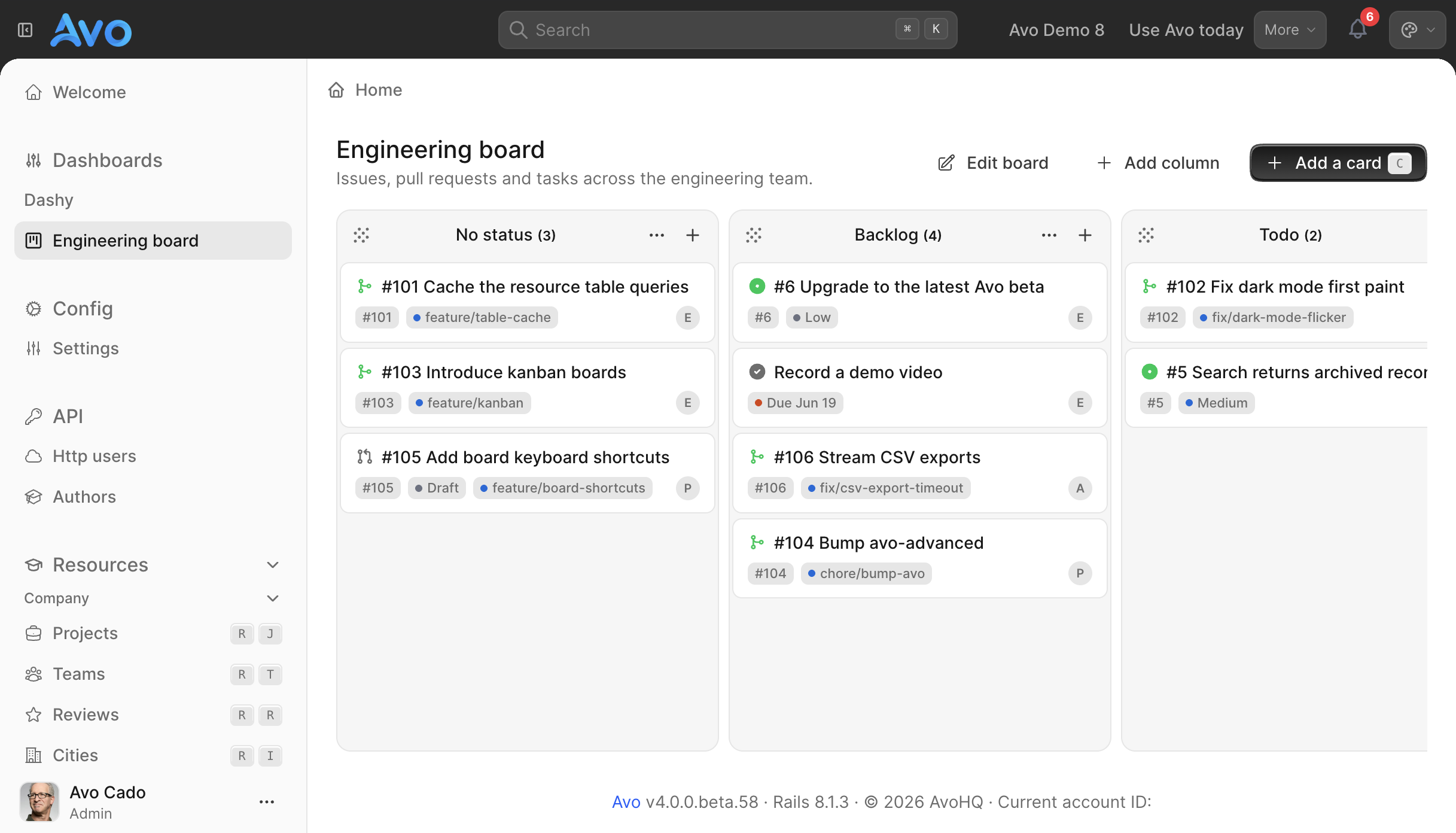Screen dimensions: 1456x833
Task: Click the fix/csv-export-timeout tag
Action: (x=885, y=488)
